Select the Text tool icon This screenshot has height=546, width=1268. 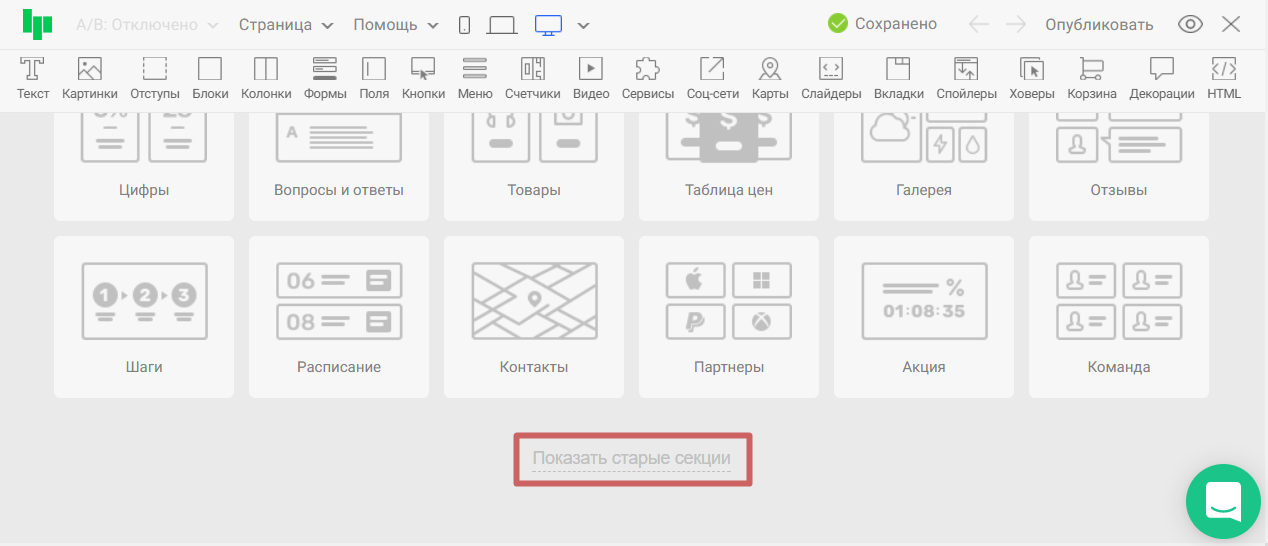click(33, 78)
